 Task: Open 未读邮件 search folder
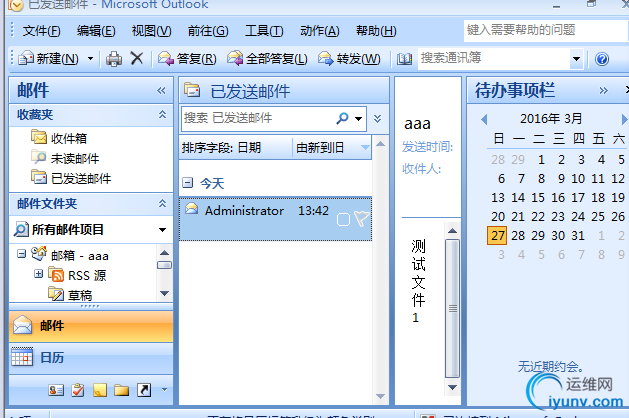[65, 158]
